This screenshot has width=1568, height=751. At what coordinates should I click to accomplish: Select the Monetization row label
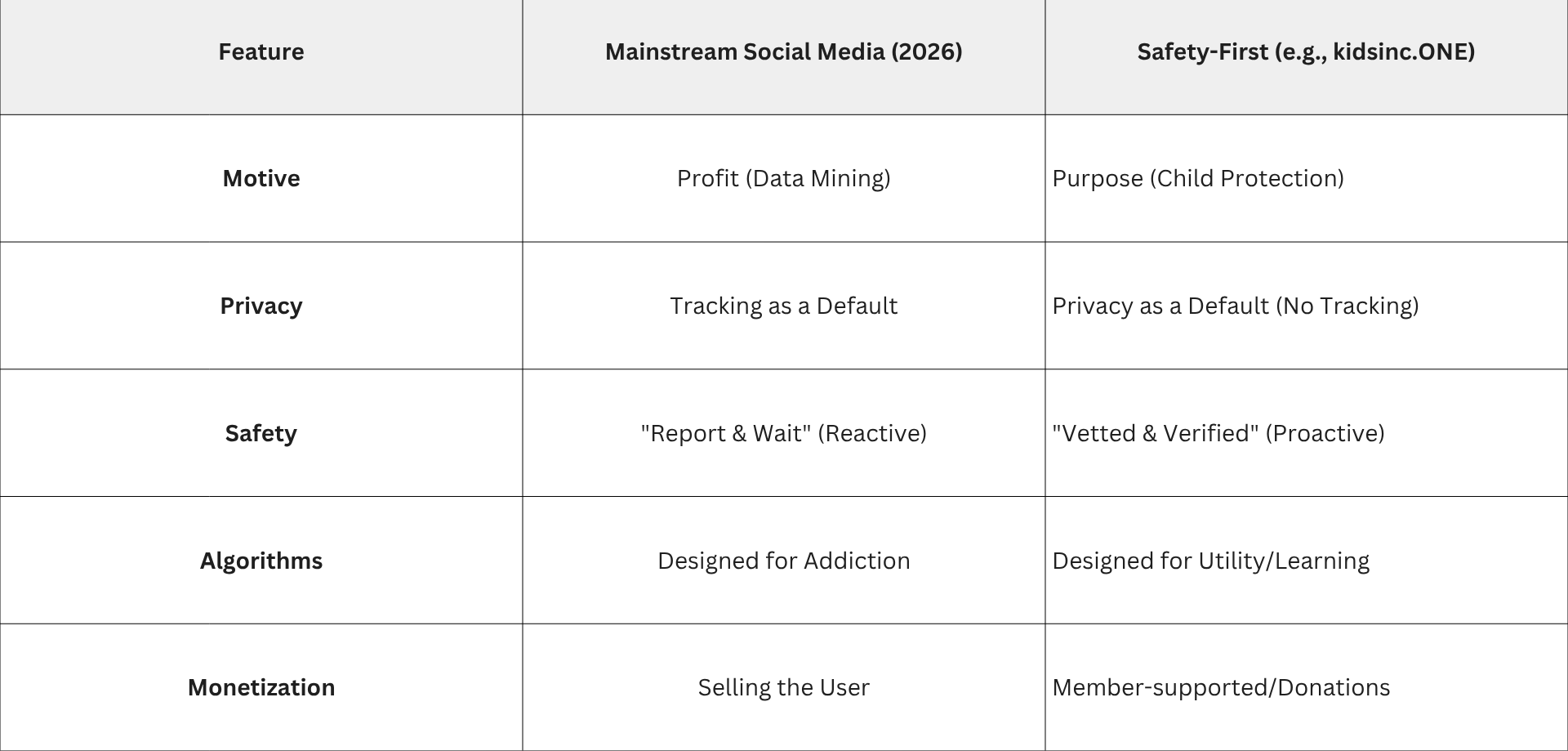click(261, 687)
